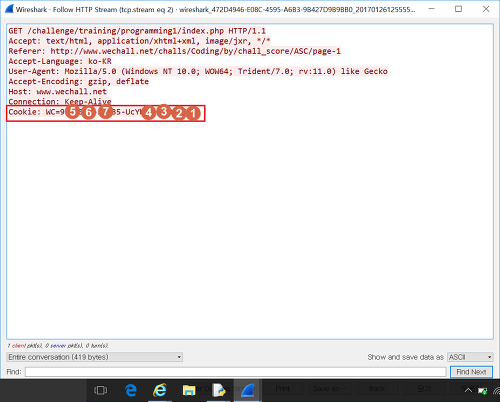Viewport: 500px width, 402px height.
Task: Click the Find Next button
Action: (x=471, y=372)
